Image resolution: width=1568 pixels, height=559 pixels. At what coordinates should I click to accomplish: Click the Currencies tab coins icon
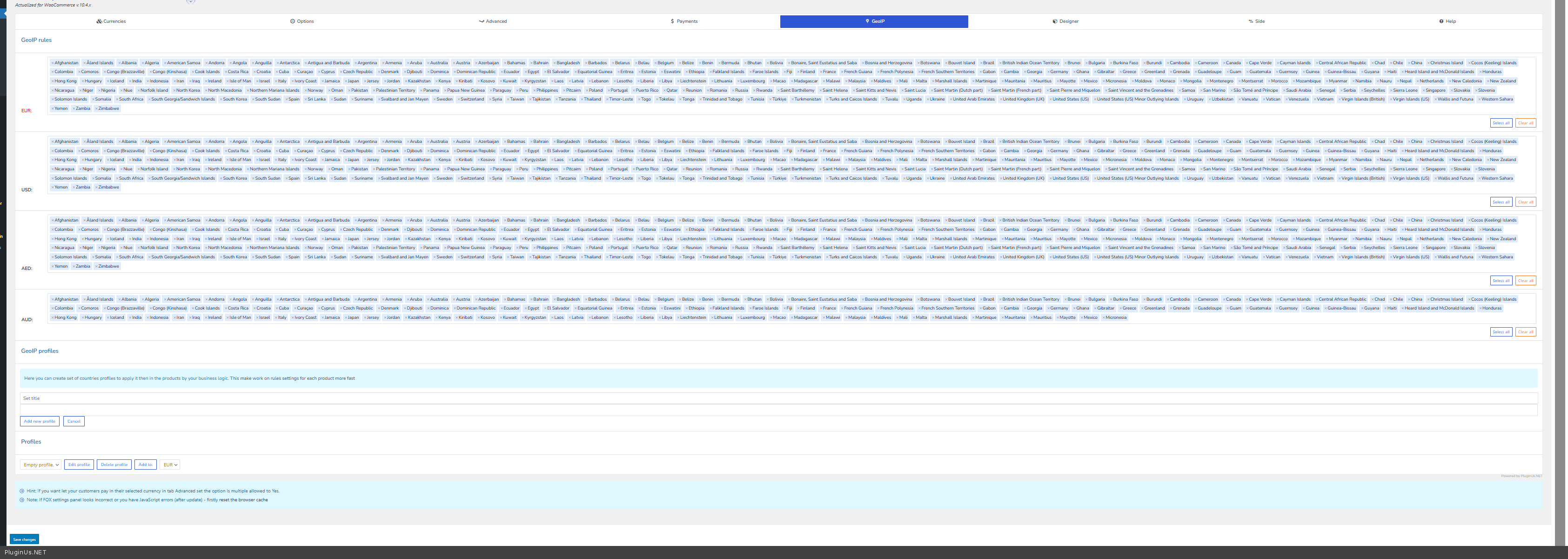click(99, 21)
